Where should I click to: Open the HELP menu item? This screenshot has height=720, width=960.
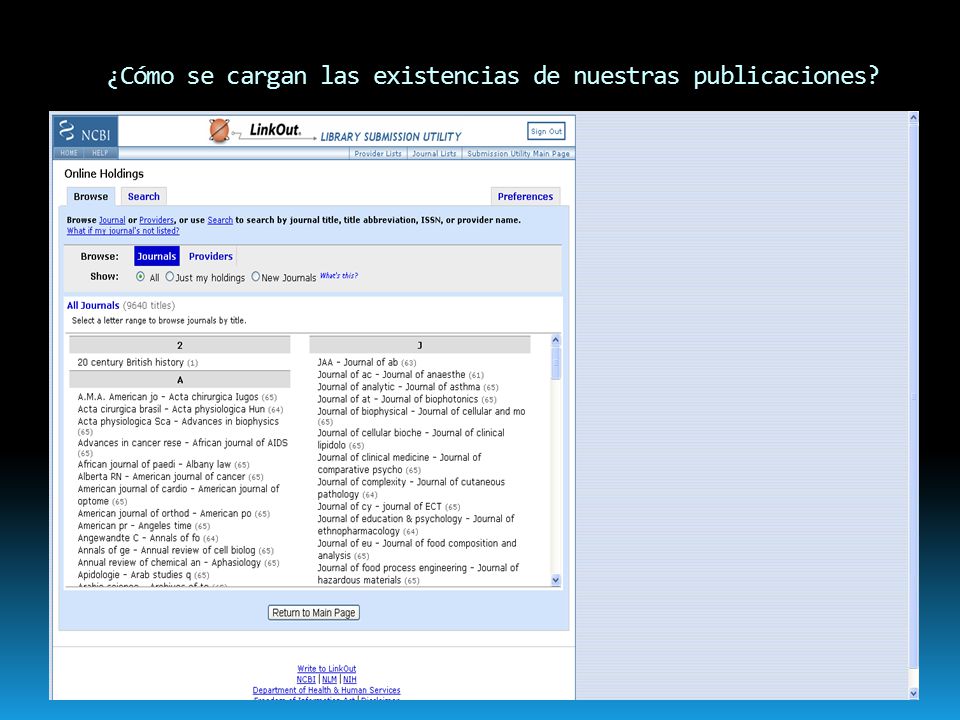tap(100, 153)
